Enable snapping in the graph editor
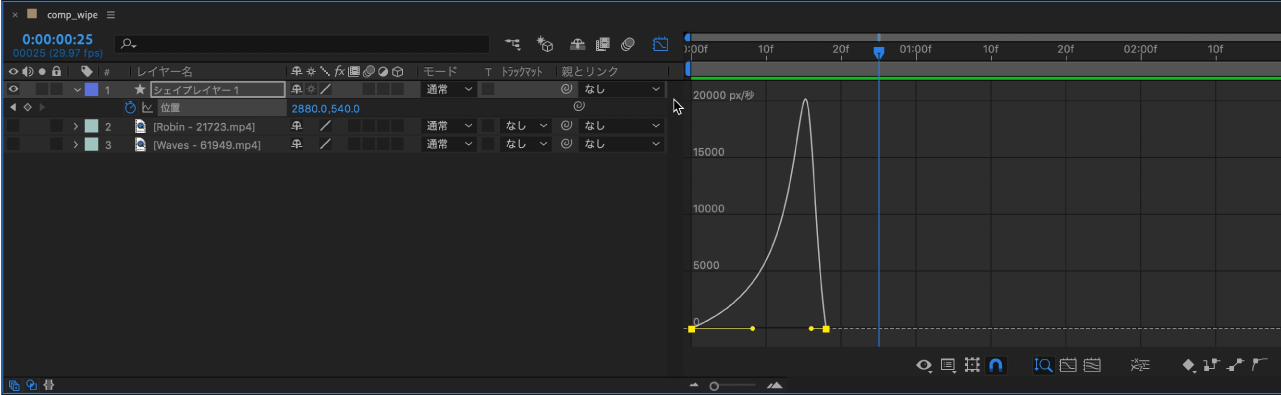The height and width of the screenshot is (395, 1281). (x=996, y=366)
